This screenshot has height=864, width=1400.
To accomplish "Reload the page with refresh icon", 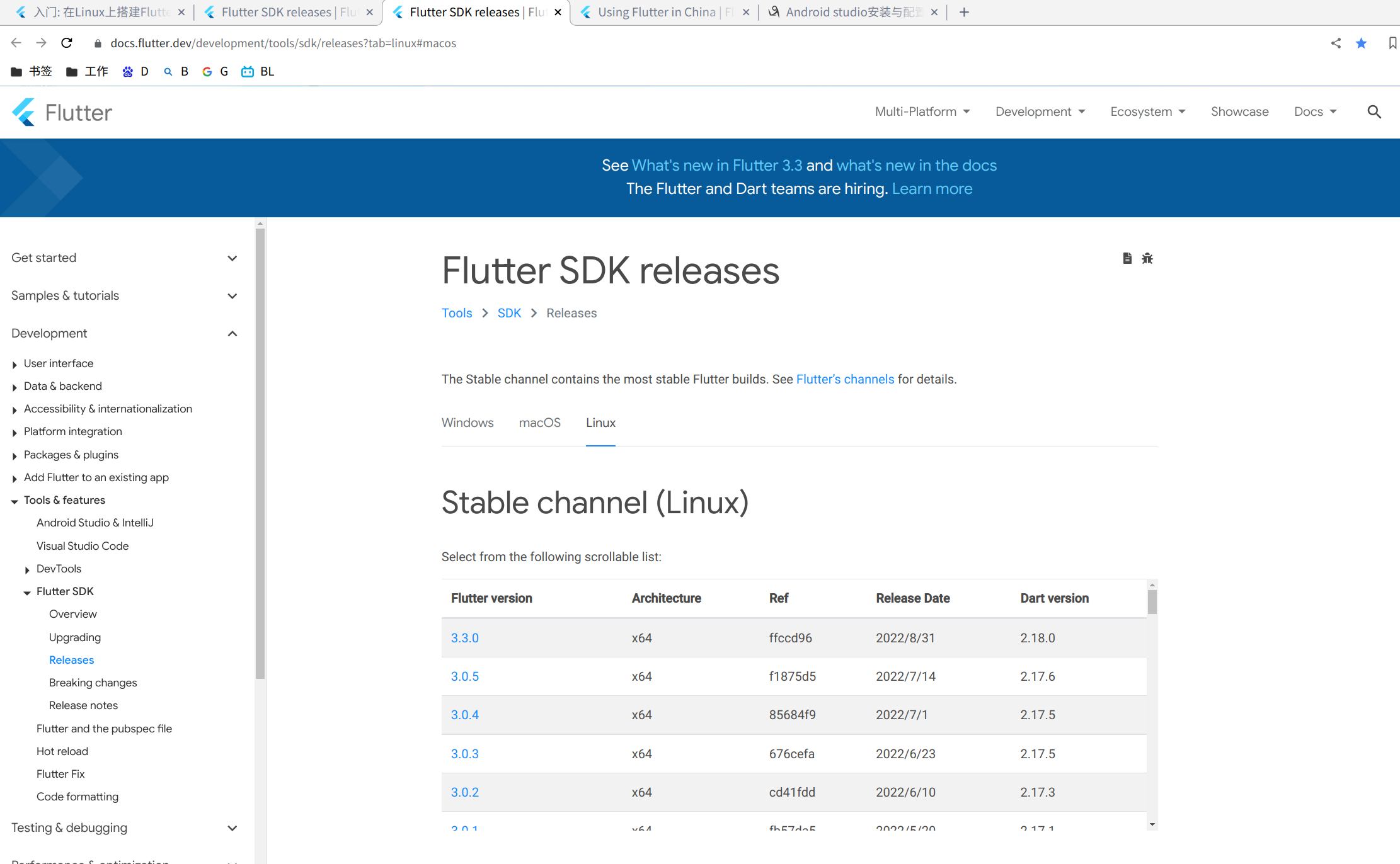I will 67,43.
